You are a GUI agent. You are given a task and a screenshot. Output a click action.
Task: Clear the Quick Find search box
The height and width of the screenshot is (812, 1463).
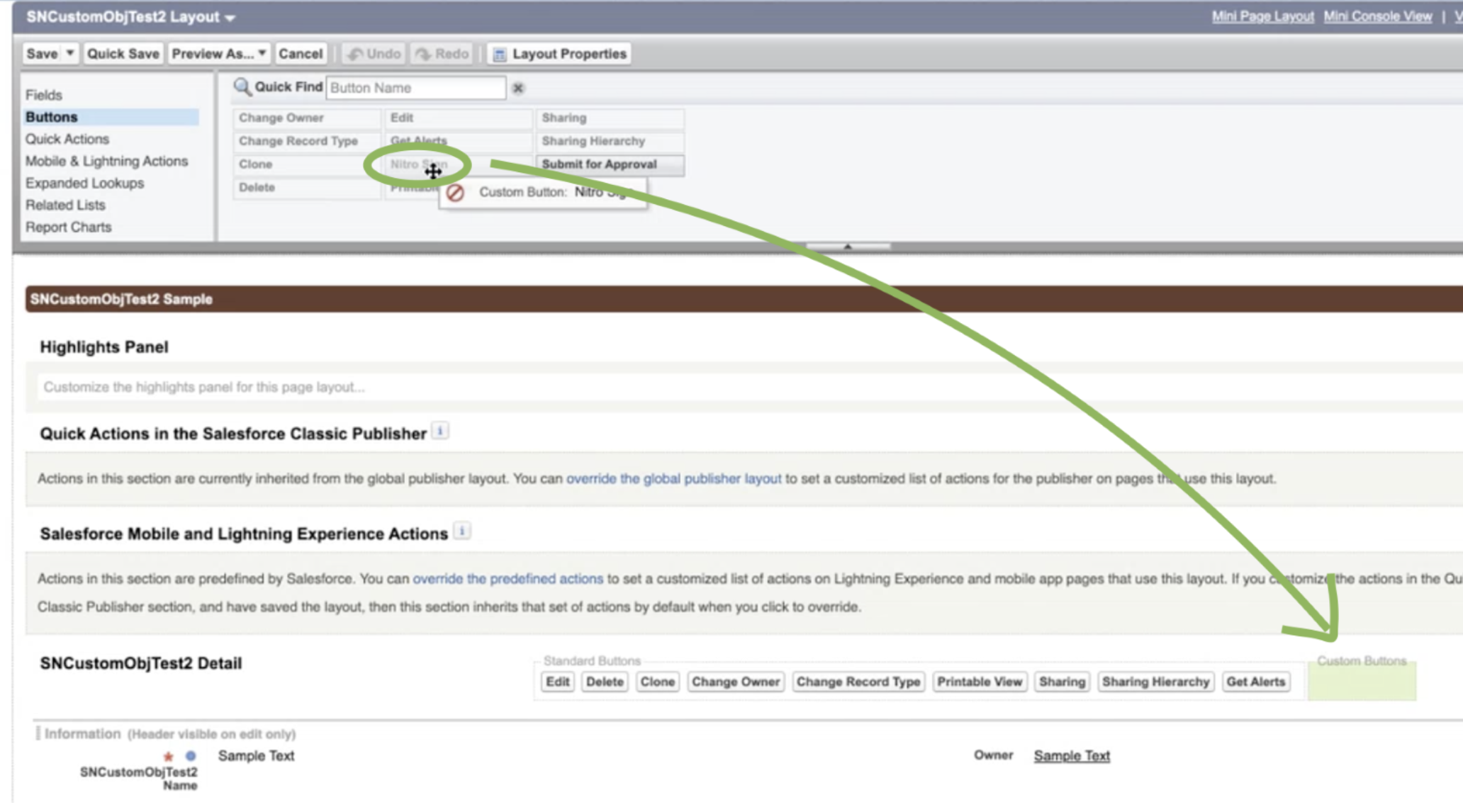tap(518, 88)
